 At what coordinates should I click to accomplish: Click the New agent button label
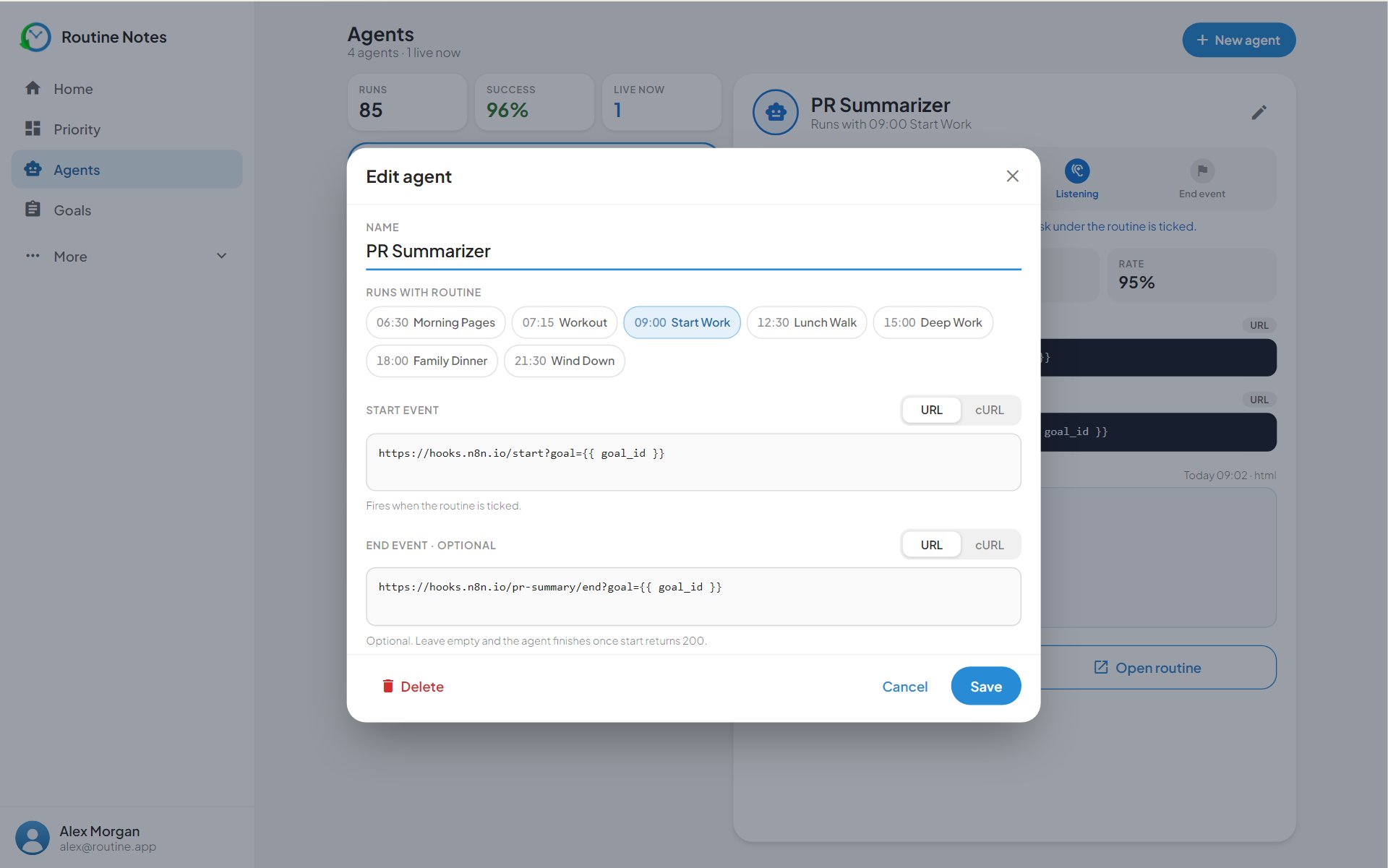(1246, 40)
